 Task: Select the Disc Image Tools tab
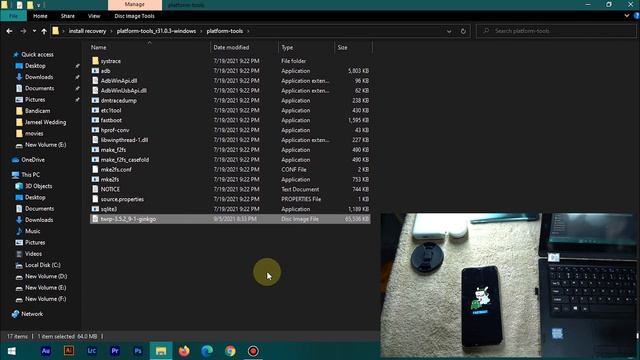click(134, 16)
